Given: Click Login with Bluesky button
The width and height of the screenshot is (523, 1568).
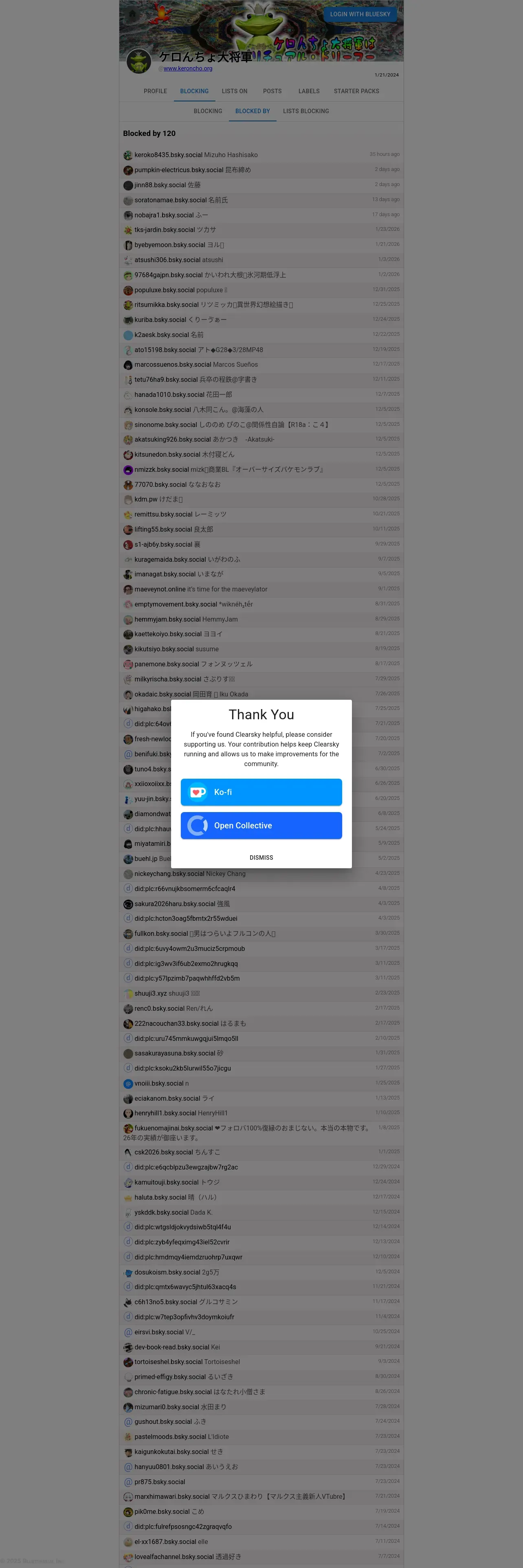Looking at the screenshot, I should click(360, 14).
